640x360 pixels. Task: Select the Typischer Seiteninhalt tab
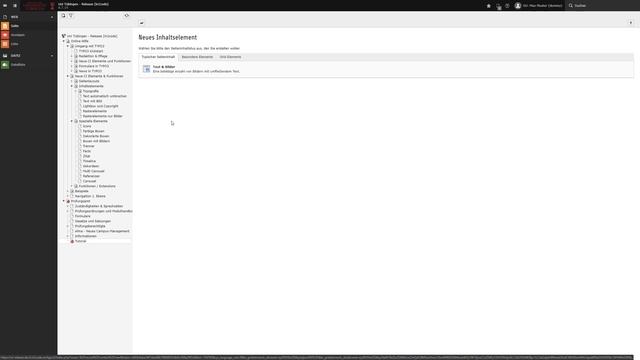coord(158,57)
